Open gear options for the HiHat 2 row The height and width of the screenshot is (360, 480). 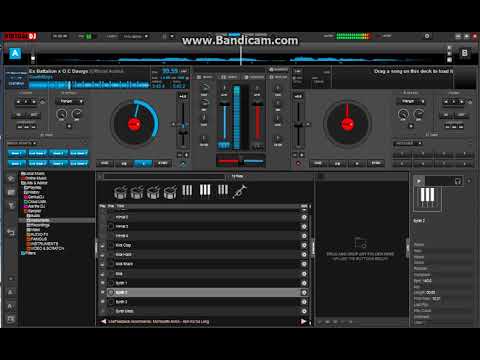coord(304,217)
